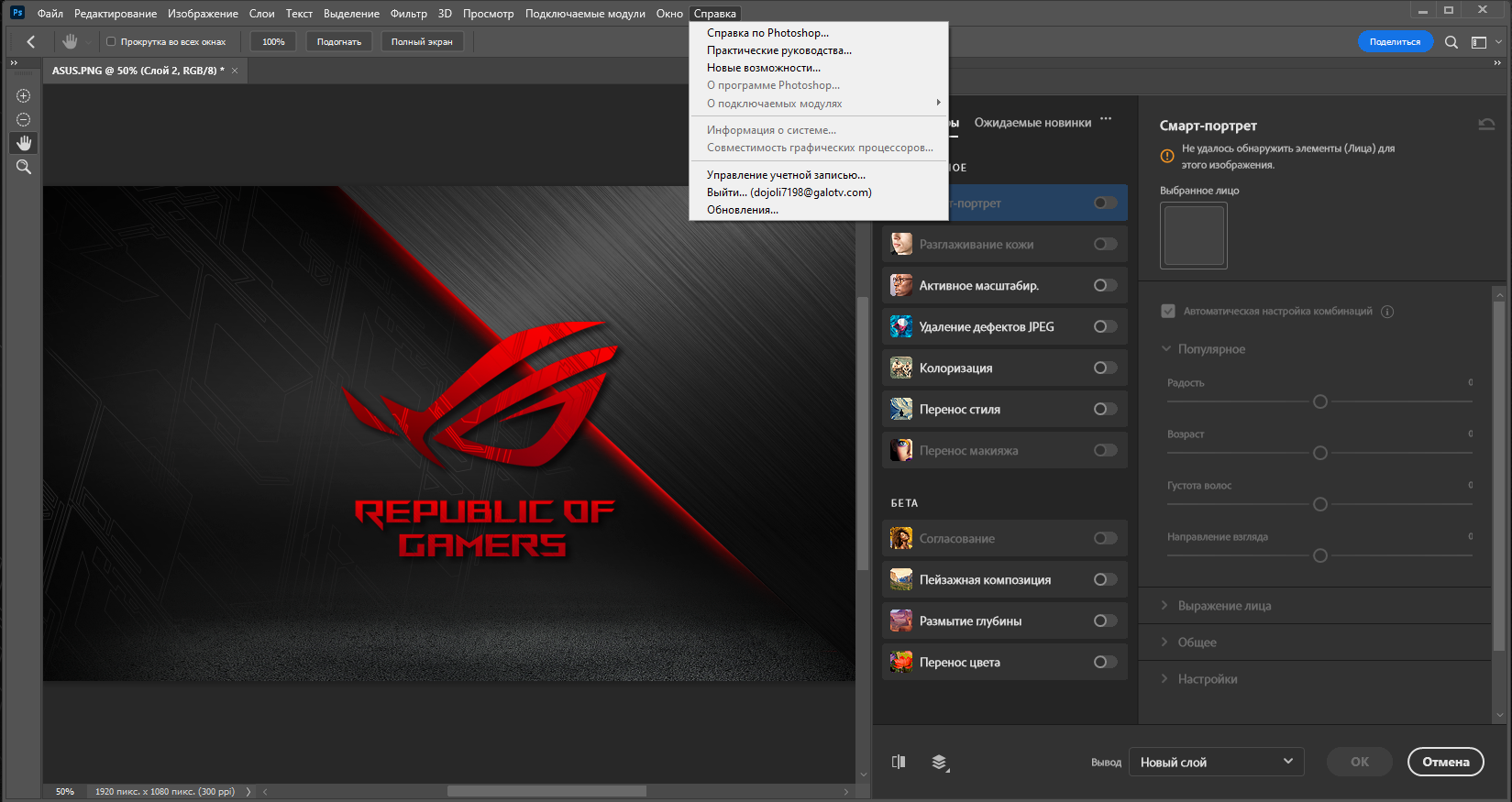Reset Smart Portrait settings with undo arrow
Screen dimensions: 1512x802
[x=1486, y=125]
